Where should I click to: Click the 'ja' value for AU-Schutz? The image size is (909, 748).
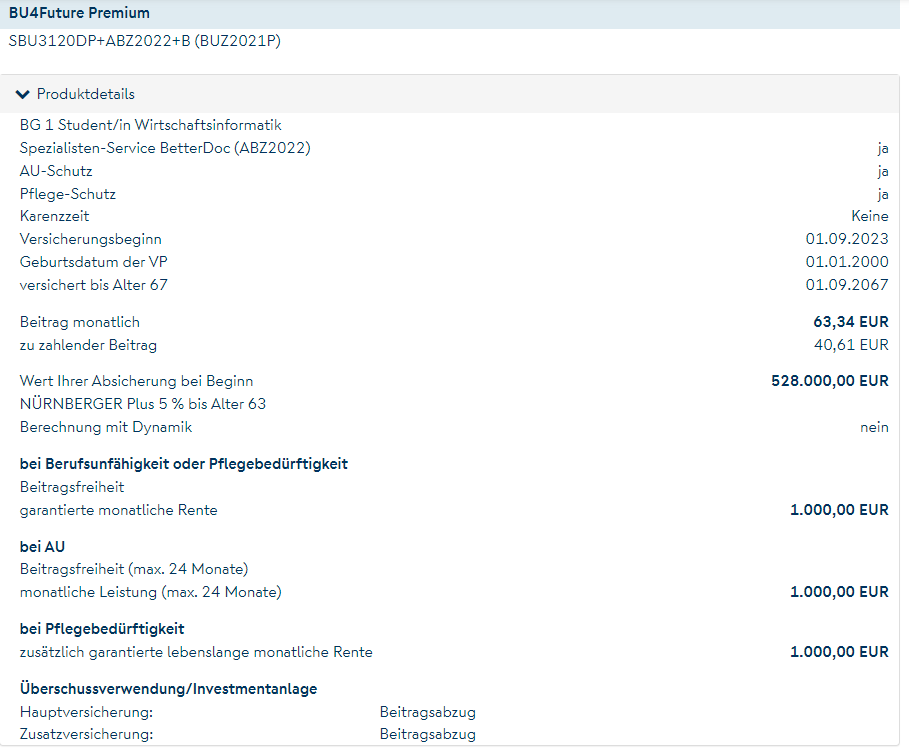coord(882,171)
